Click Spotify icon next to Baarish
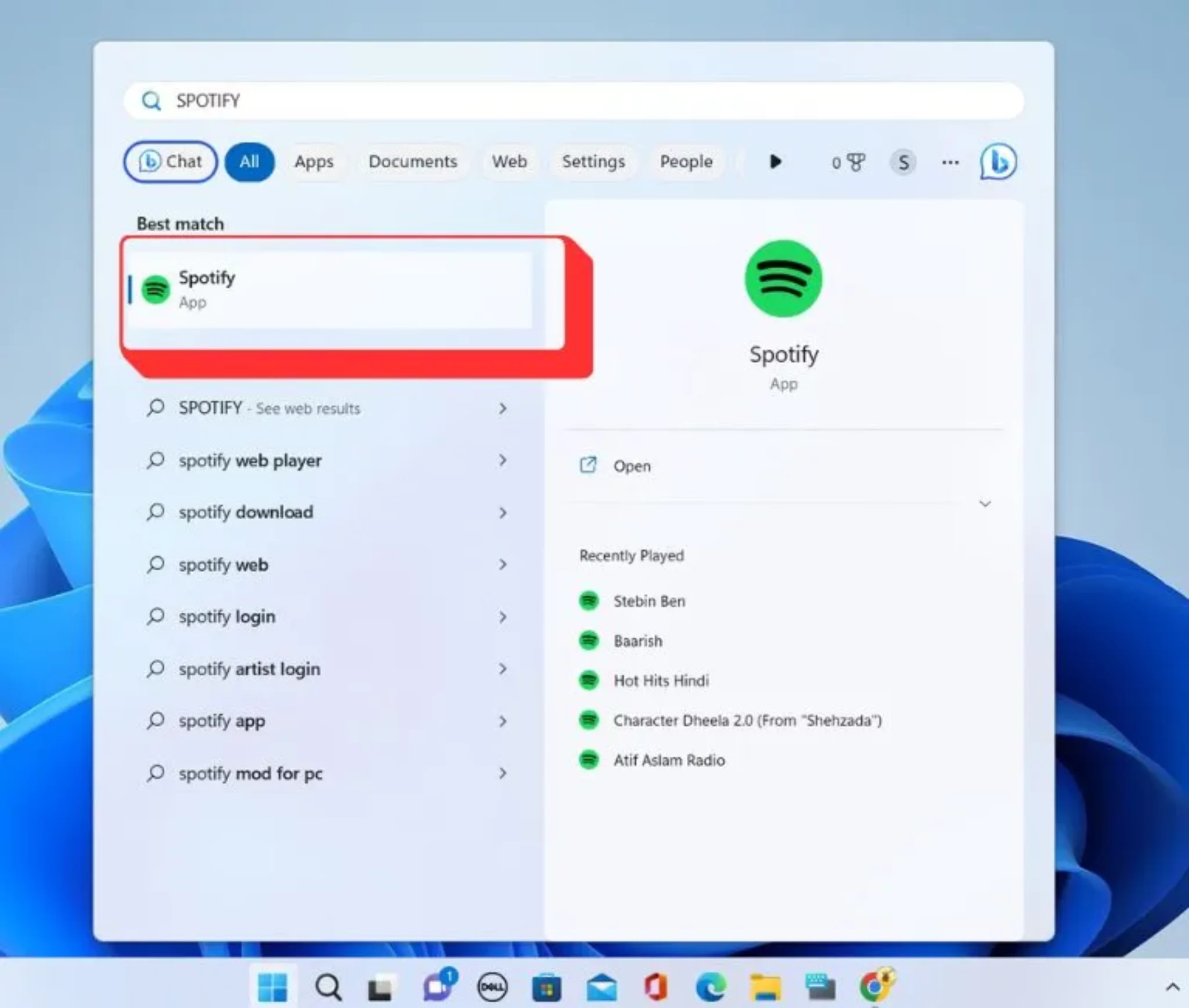The image size is (1189, 1008). point(589,640)
